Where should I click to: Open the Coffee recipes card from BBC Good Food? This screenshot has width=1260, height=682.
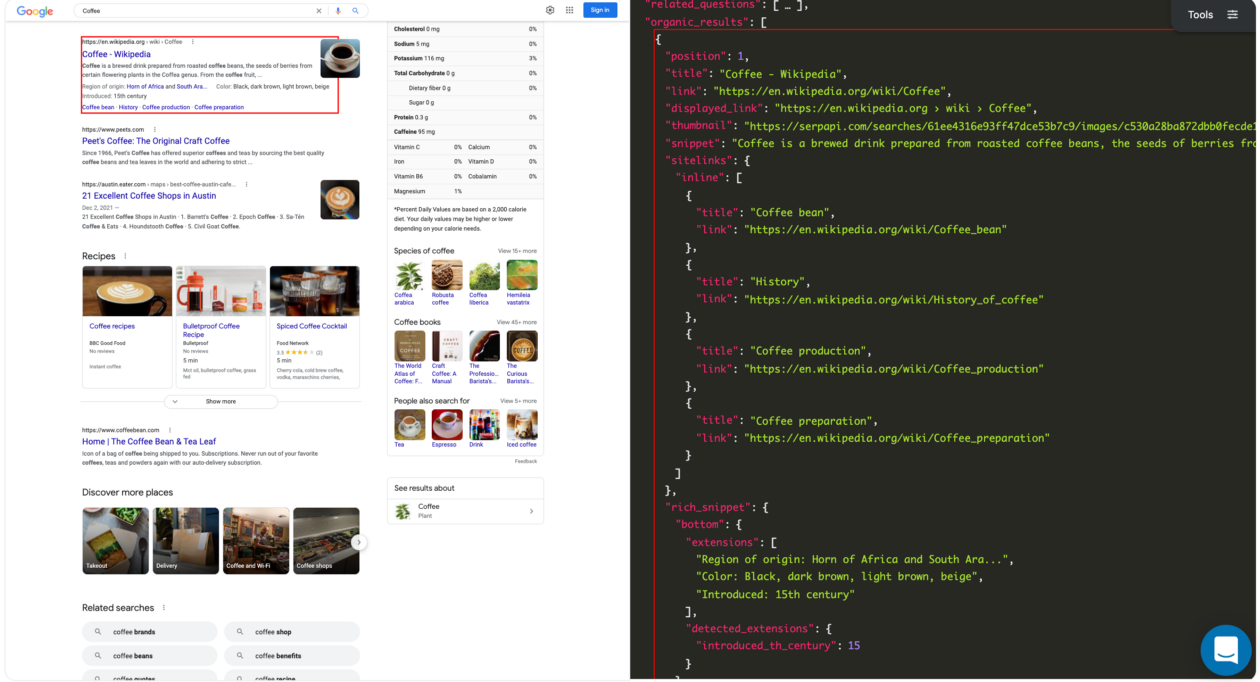pyautogui.click(x=127, y=326)
